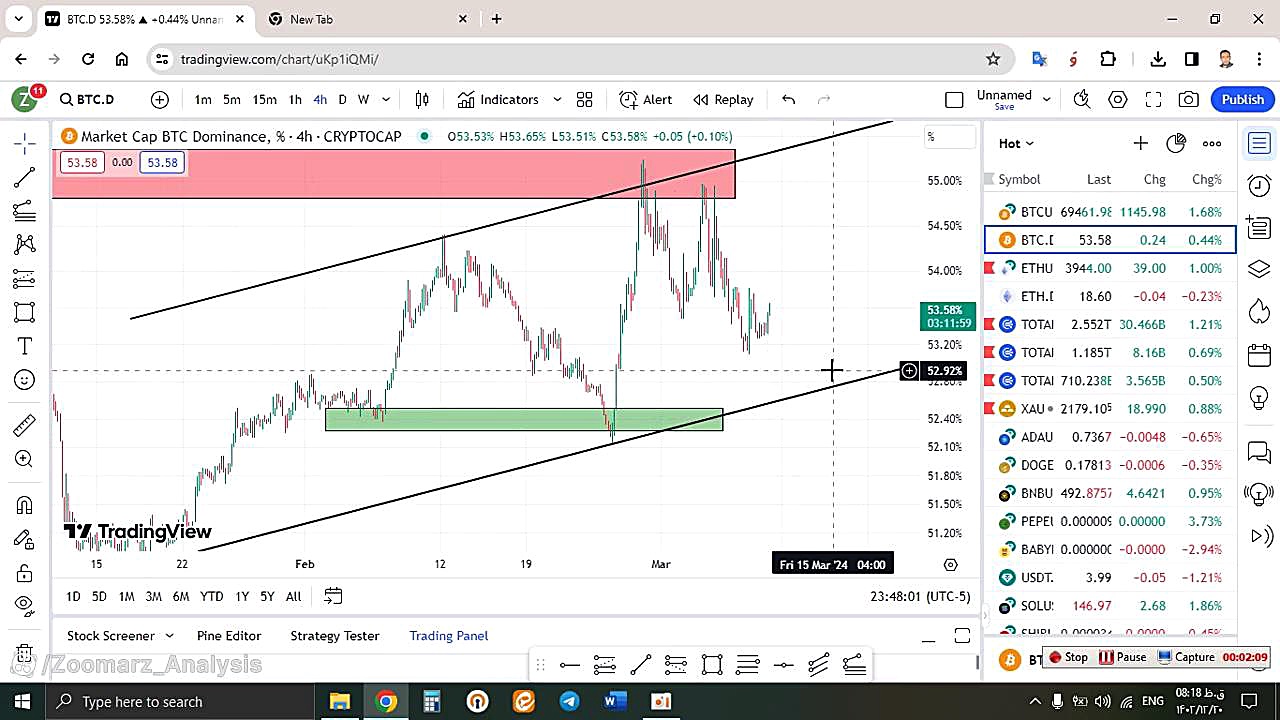The height and width of the screenshot is (720, 1280).
Task: Open the emoji icons tool
Action: click(25, 380)
